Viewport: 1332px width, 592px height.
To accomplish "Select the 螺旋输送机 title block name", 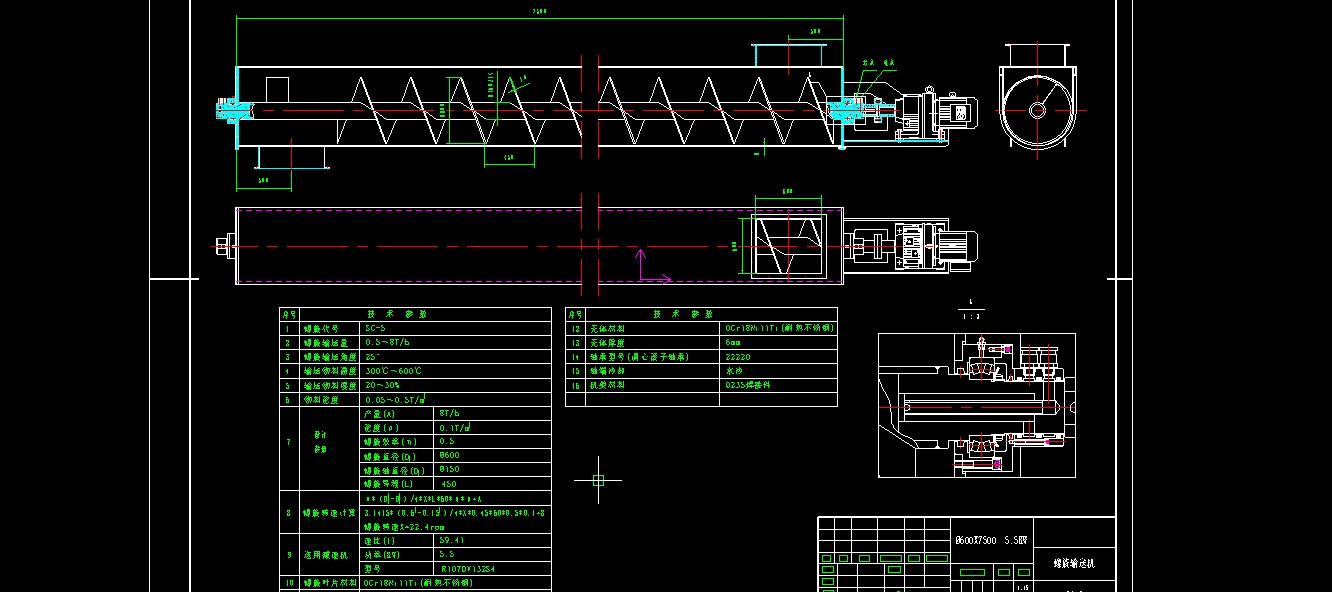I will (1075, 564).
